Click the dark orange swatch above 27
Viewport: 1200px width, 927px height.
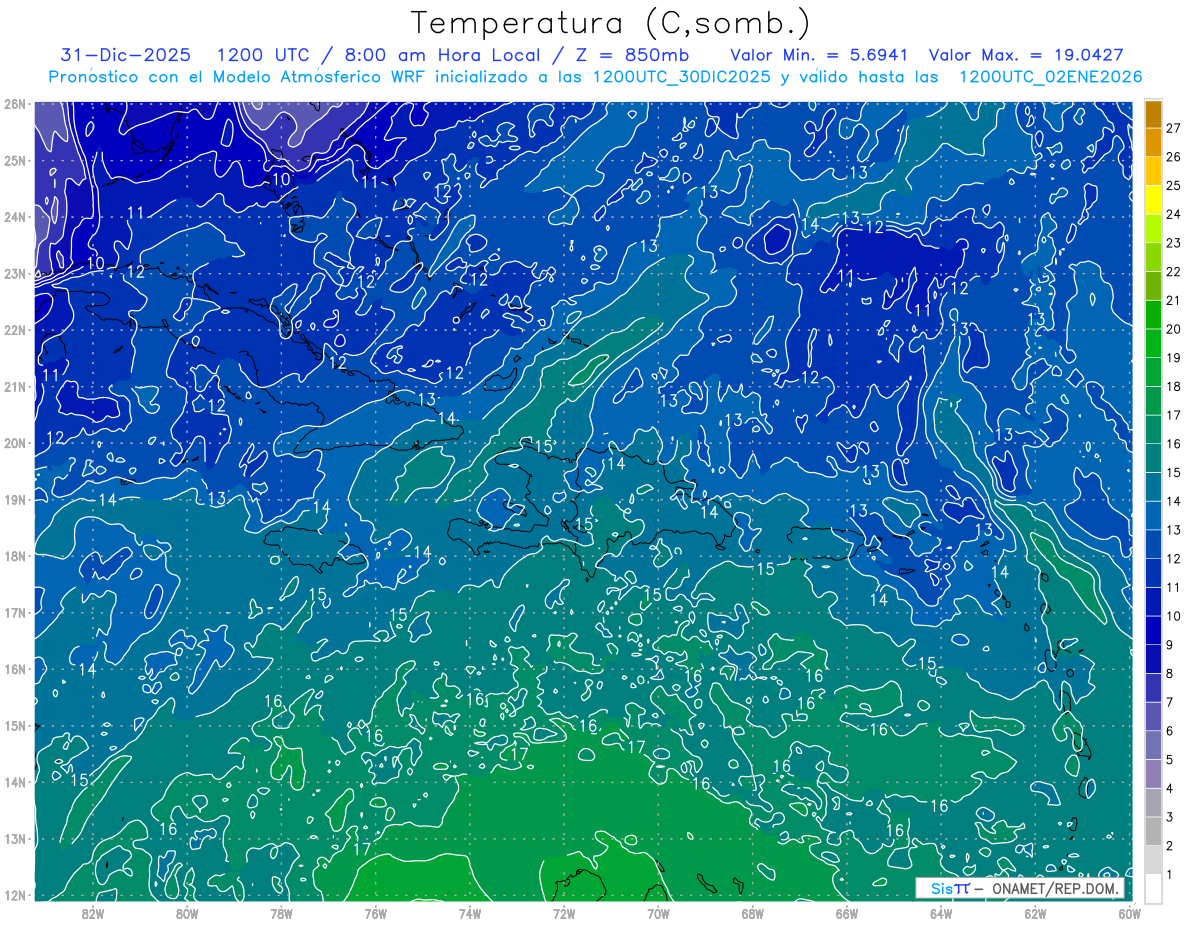(x=1153, y=113)
